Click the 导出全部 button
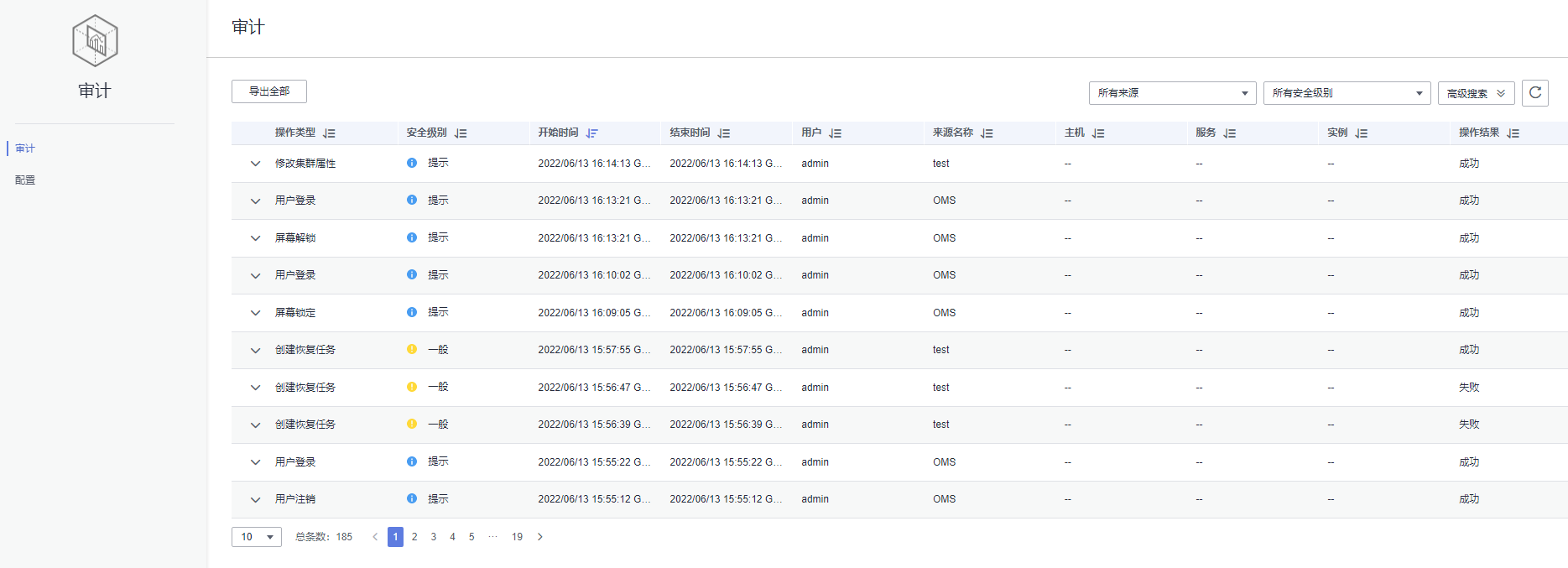This screenshot has height=568, width=1568. [269, 91]
